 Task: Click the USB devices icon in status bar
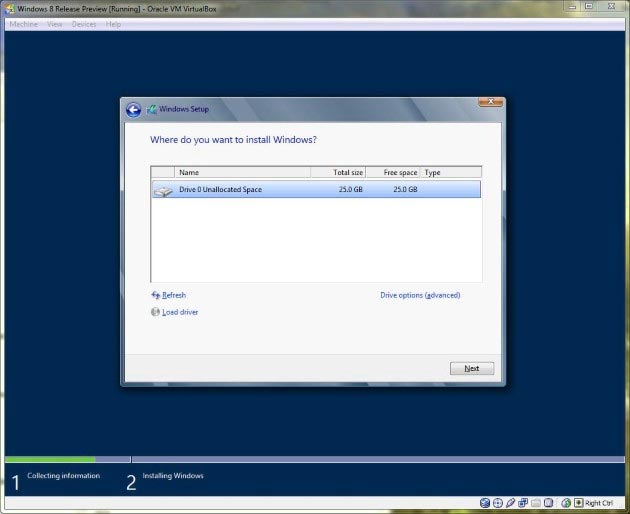[510, 503]
